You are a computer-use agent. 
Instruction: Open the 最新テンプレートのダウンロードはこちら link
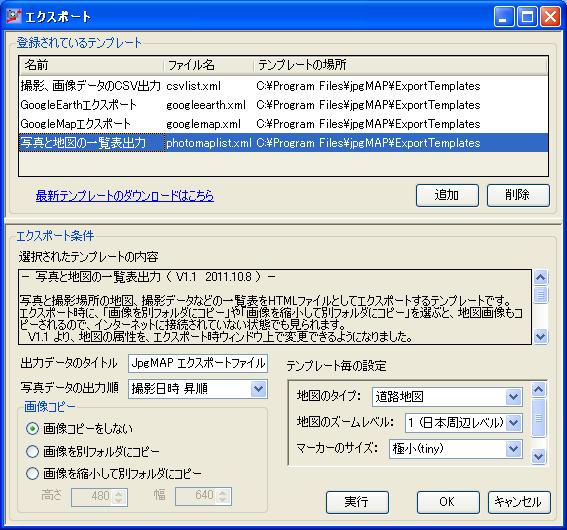click(125, 196)
